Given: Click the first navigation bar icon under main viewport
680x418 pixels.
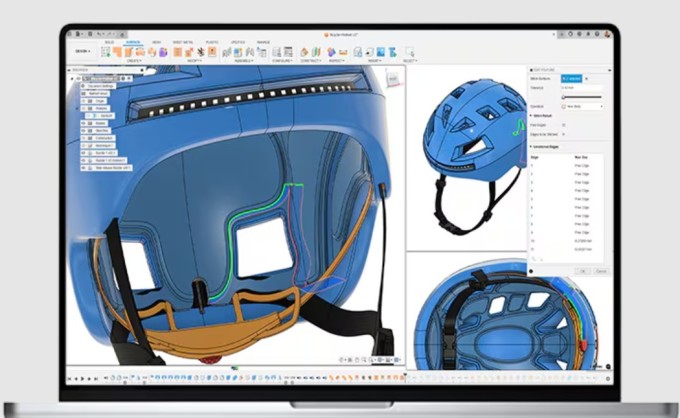Looking at the screenshot, I should tap(342, 359).
